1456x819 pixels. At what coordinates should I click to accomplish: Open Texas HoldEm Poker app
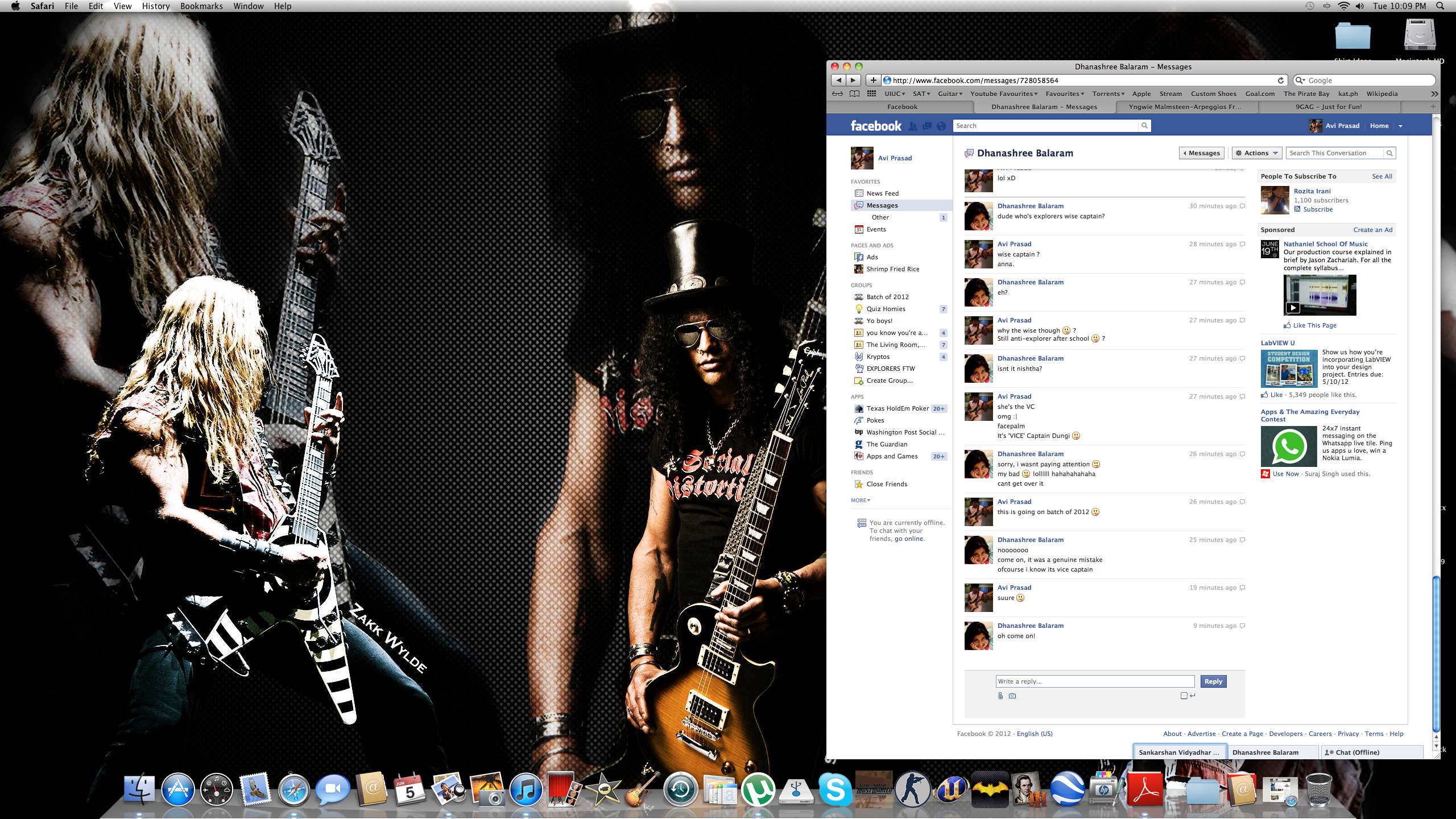coord(897,408)
